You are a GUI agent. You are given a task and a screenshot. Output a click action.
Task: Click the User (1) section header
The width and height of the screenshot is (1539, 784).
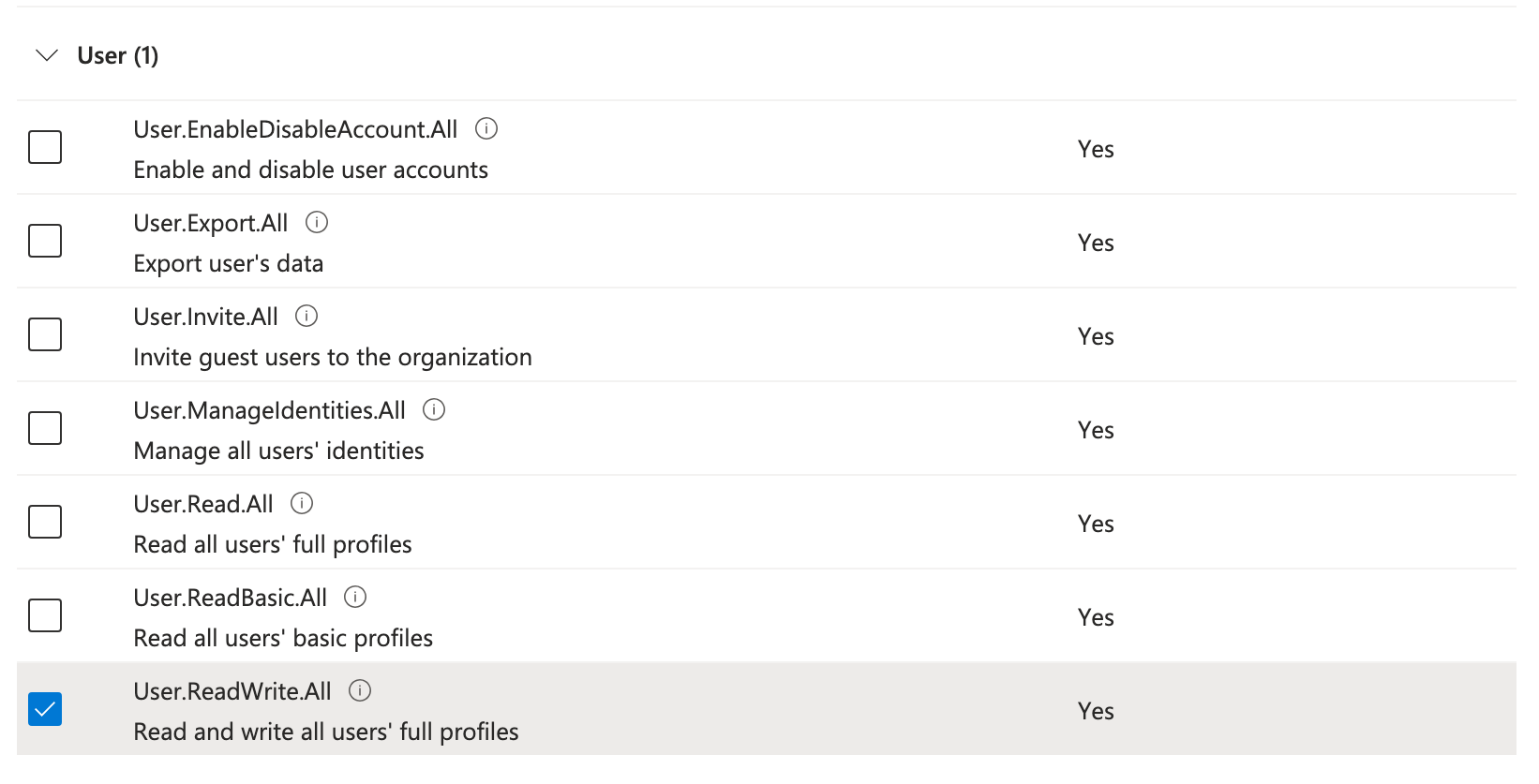coord(118,56)
